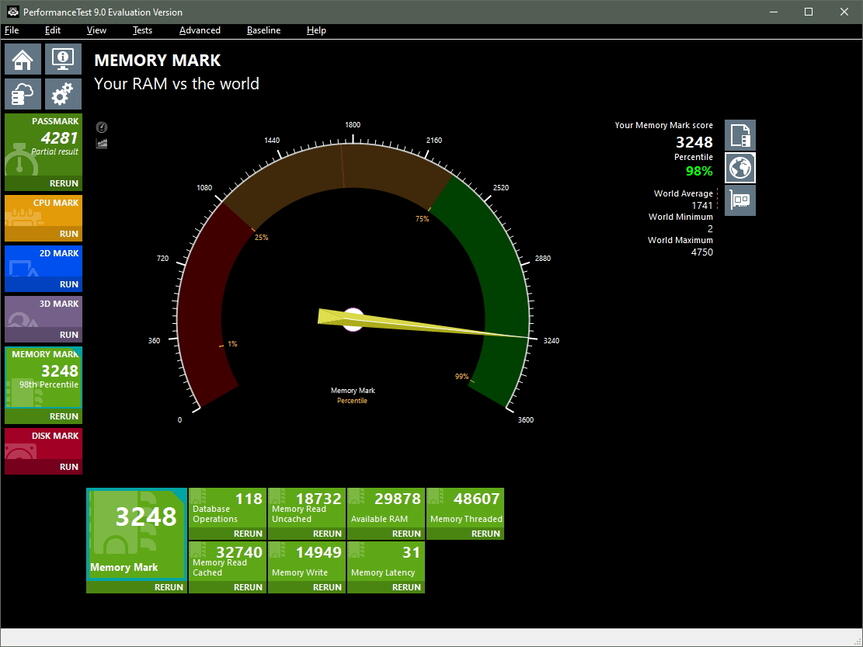
Task: Open the settings gears icon
Action: (63, 94)
